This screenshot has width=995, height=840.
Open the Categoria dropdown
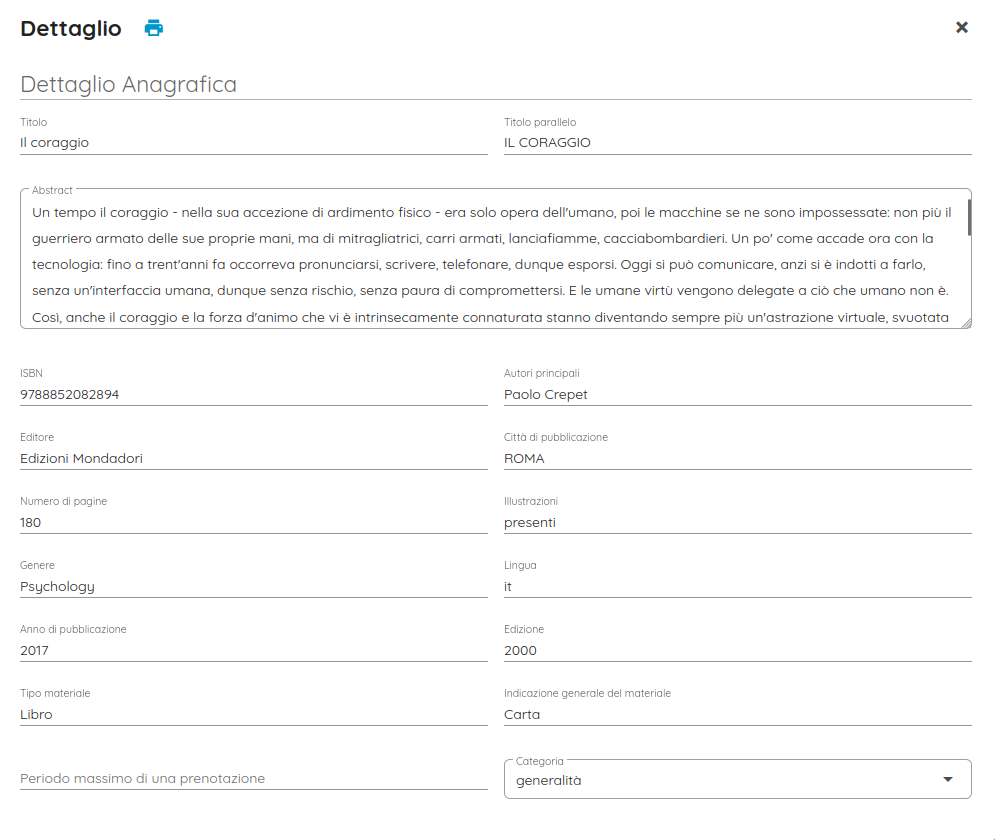[737, 780]
